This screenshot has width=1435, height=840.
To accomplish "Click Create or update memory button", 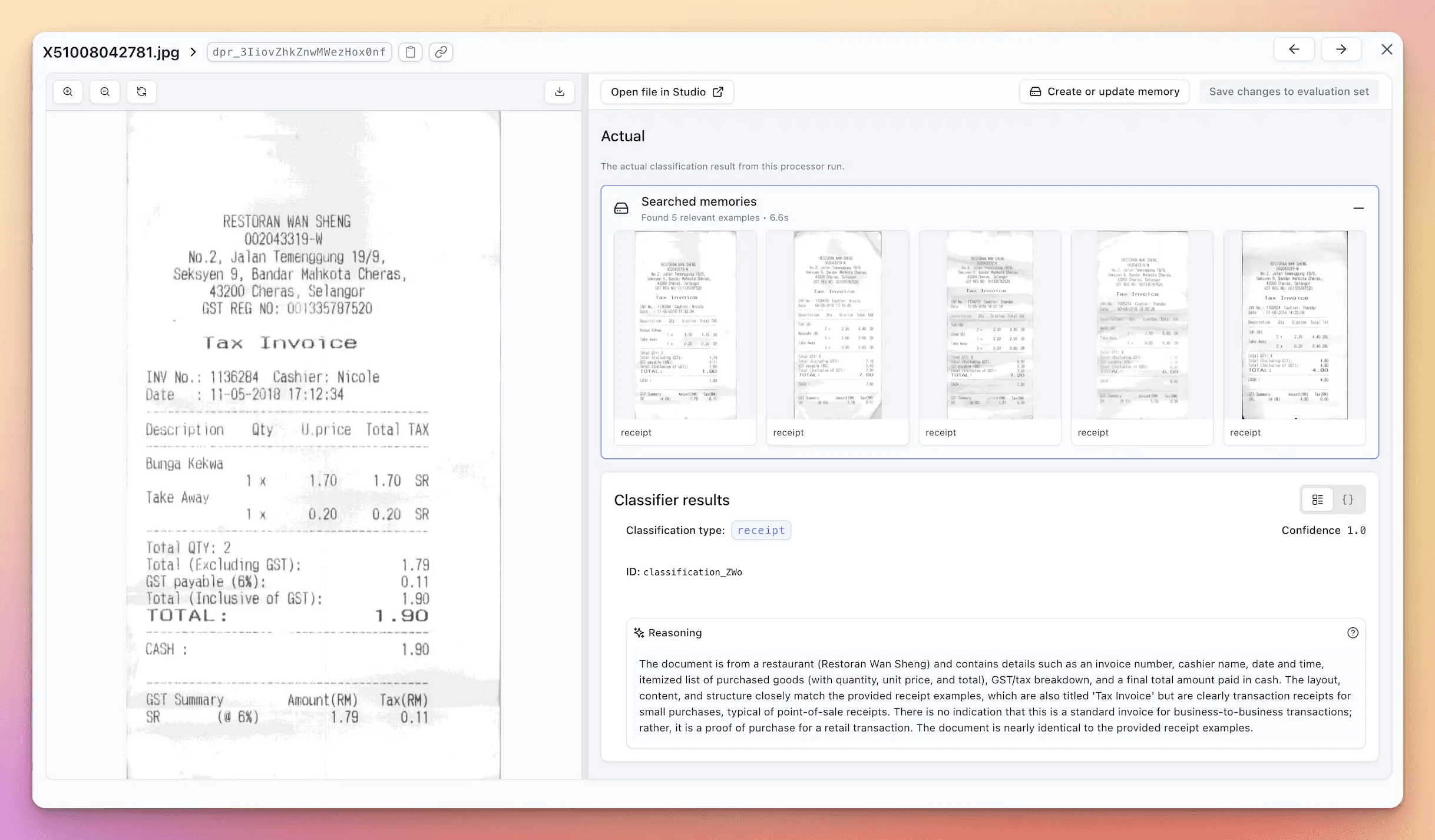I will tap(1105, 92).
